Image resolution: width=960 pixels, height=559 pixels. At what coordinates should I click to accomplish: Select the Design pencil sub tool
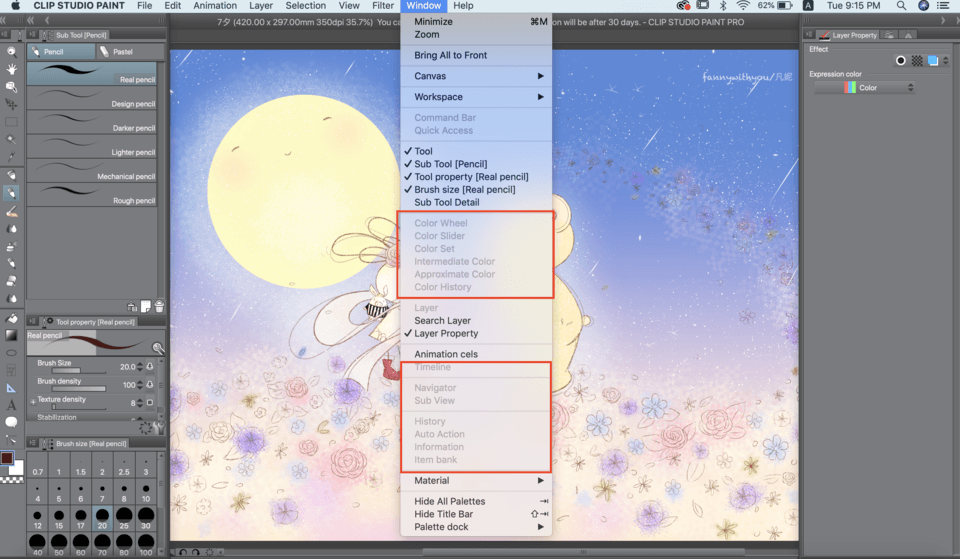point(92,98)
